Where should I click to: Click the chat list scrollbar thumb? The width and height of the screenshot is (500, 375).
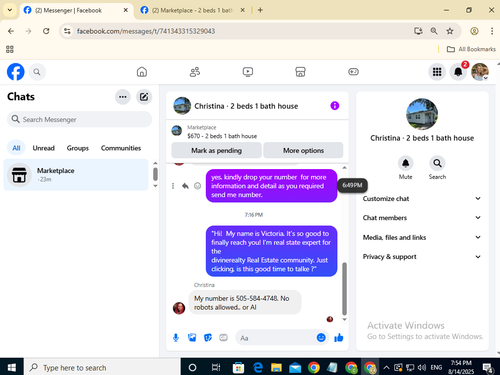pyautogui.click(x=155, y=174)
